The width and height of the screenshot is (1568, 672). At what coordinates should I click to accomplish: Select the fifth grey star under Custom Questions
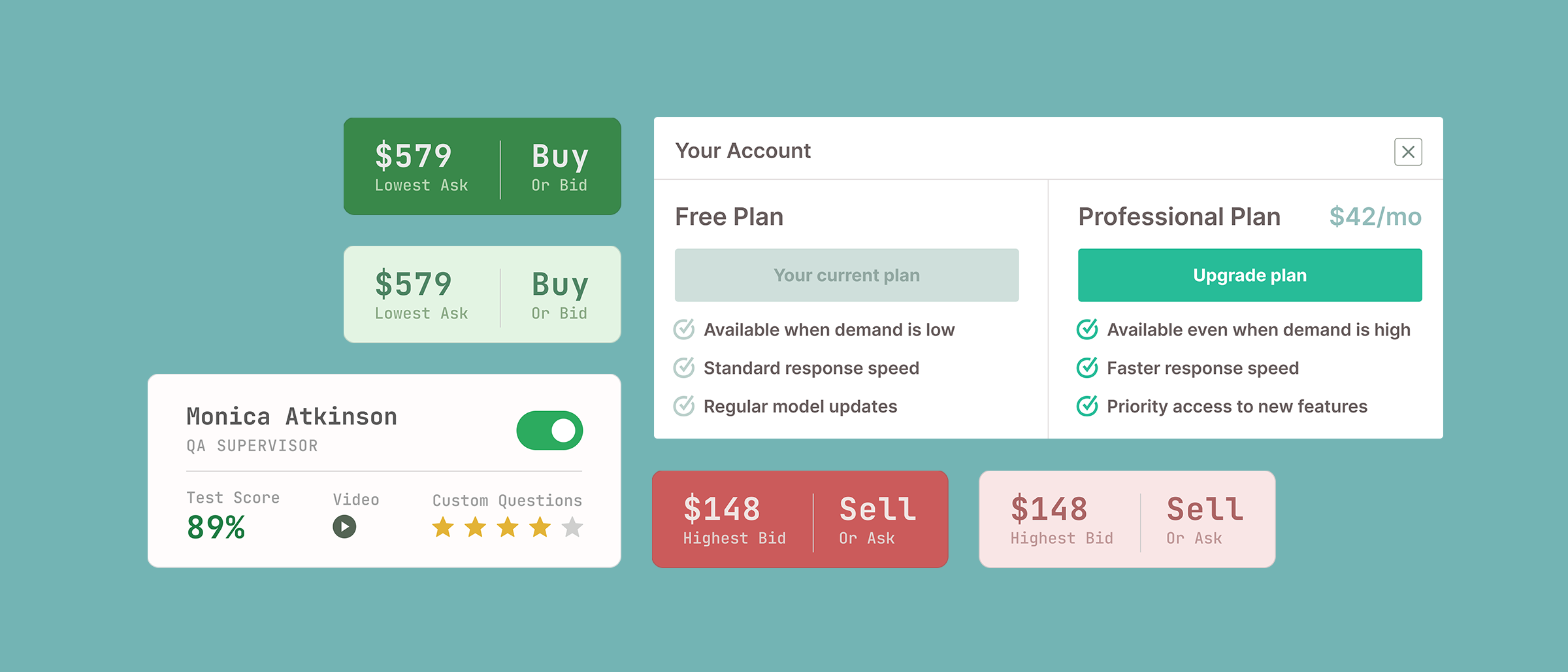click(x=572, y=526)
